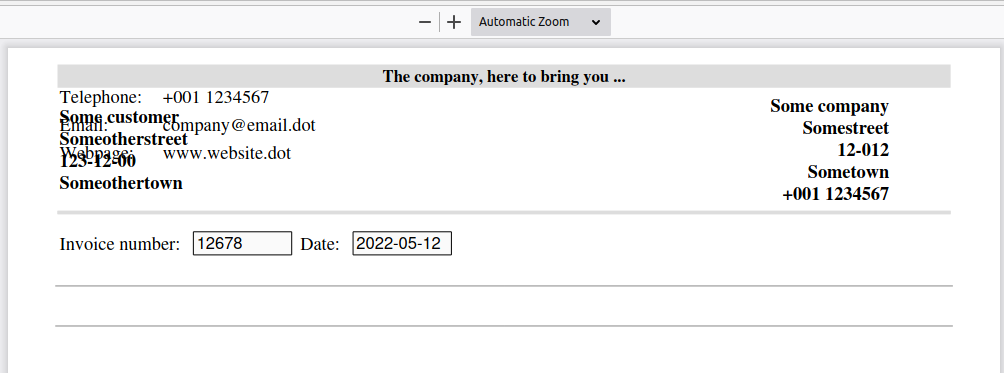Open the Automatic Zoom dropdown
This screenshot has height=373, width=1004.
[540, 22]
